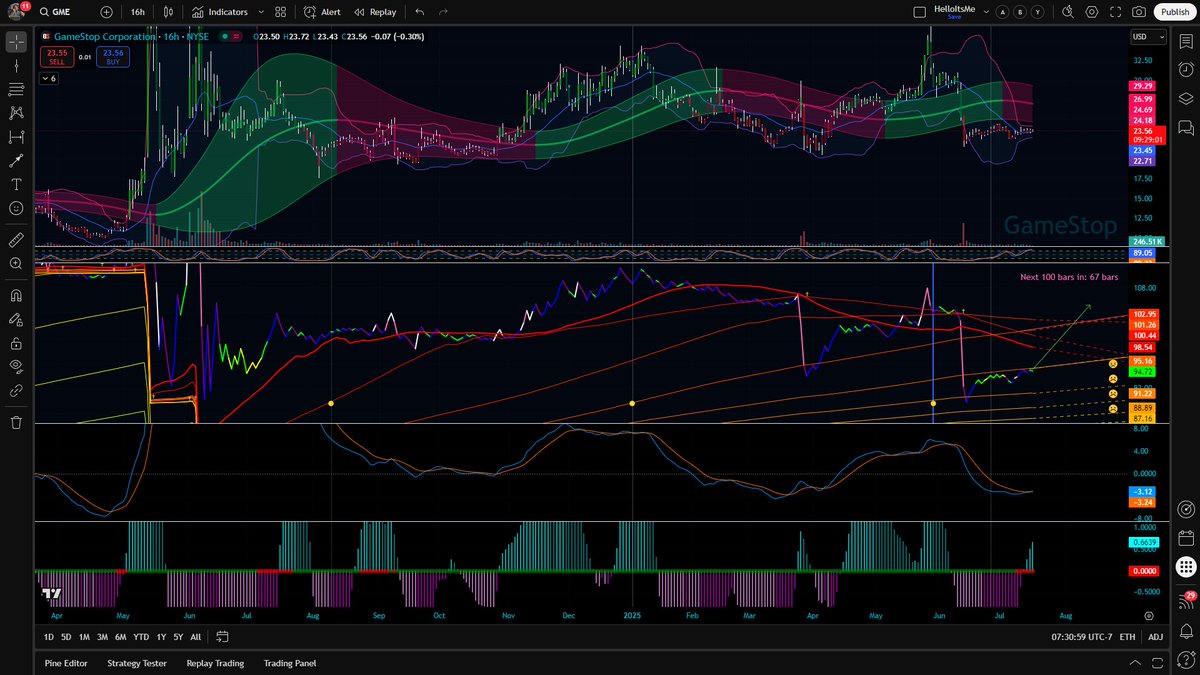
Task: Start bar Replay mode
Action: tap(373, 12)
